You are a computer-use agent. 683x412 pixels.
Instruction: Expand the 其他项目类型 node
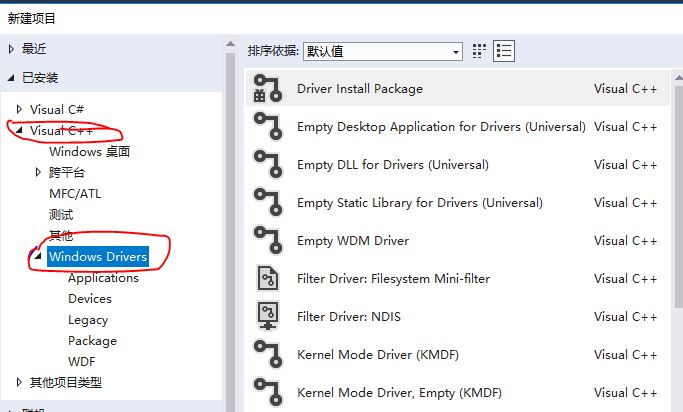pos(19,382)
